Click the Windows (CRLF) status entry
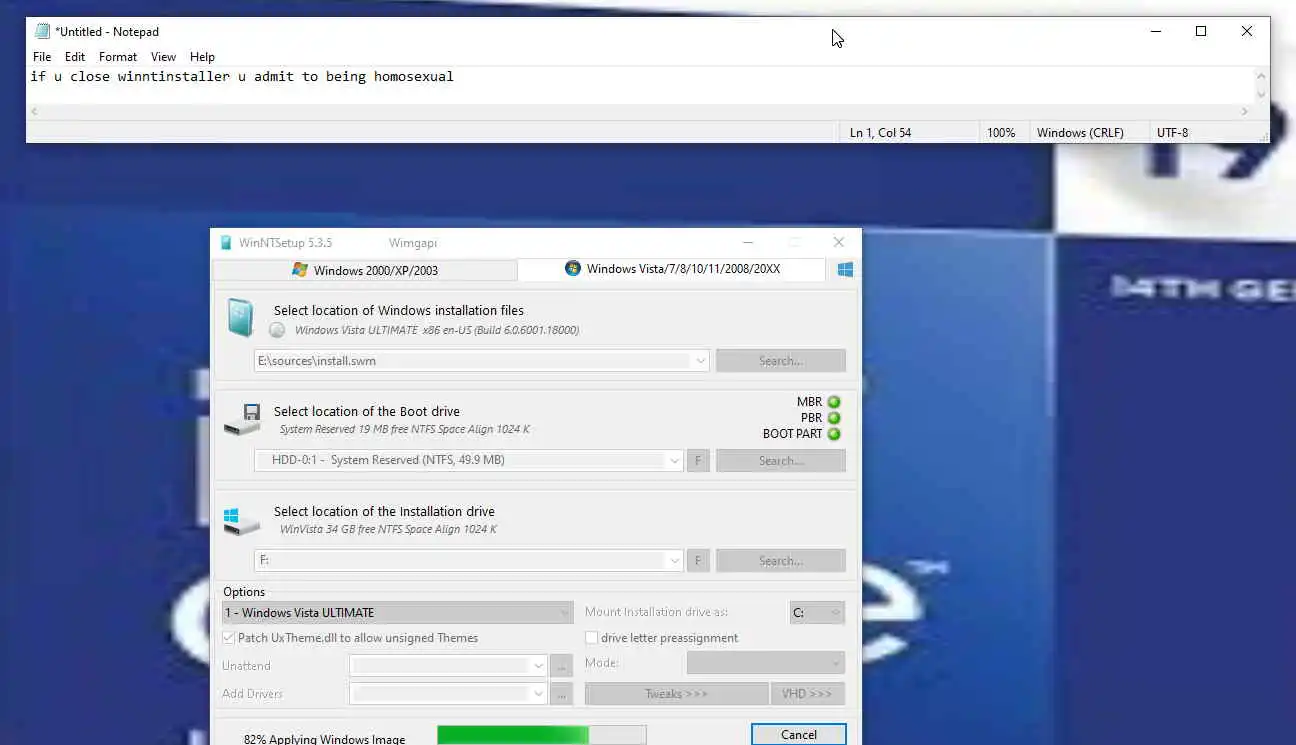Image resolution: width=1296 pixels, height=745 pixels. pyautogui.click(x=1080, y=132)
